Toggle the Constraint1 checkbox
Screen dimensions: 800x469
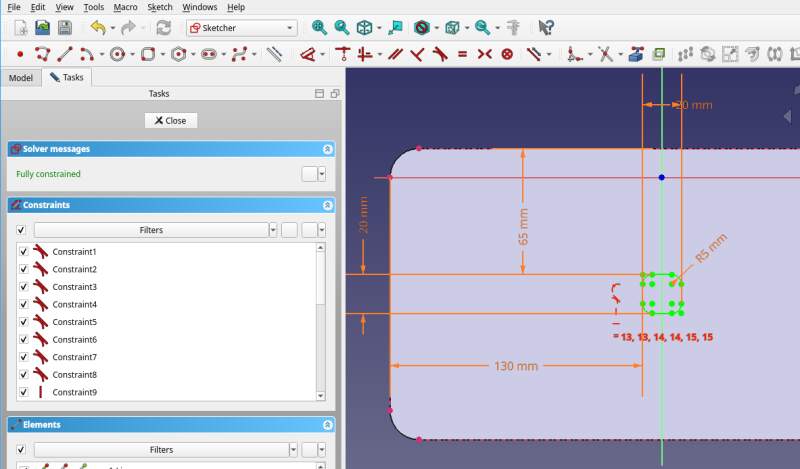(23, 251)
